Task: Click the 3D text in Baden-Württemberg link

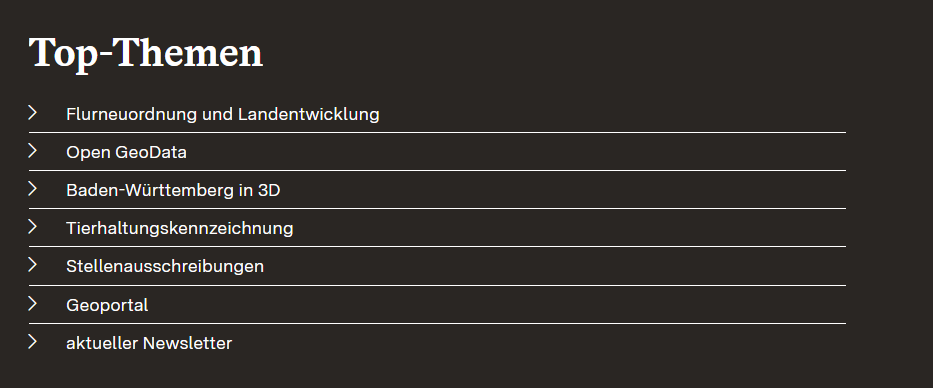Action: [269, 190]
